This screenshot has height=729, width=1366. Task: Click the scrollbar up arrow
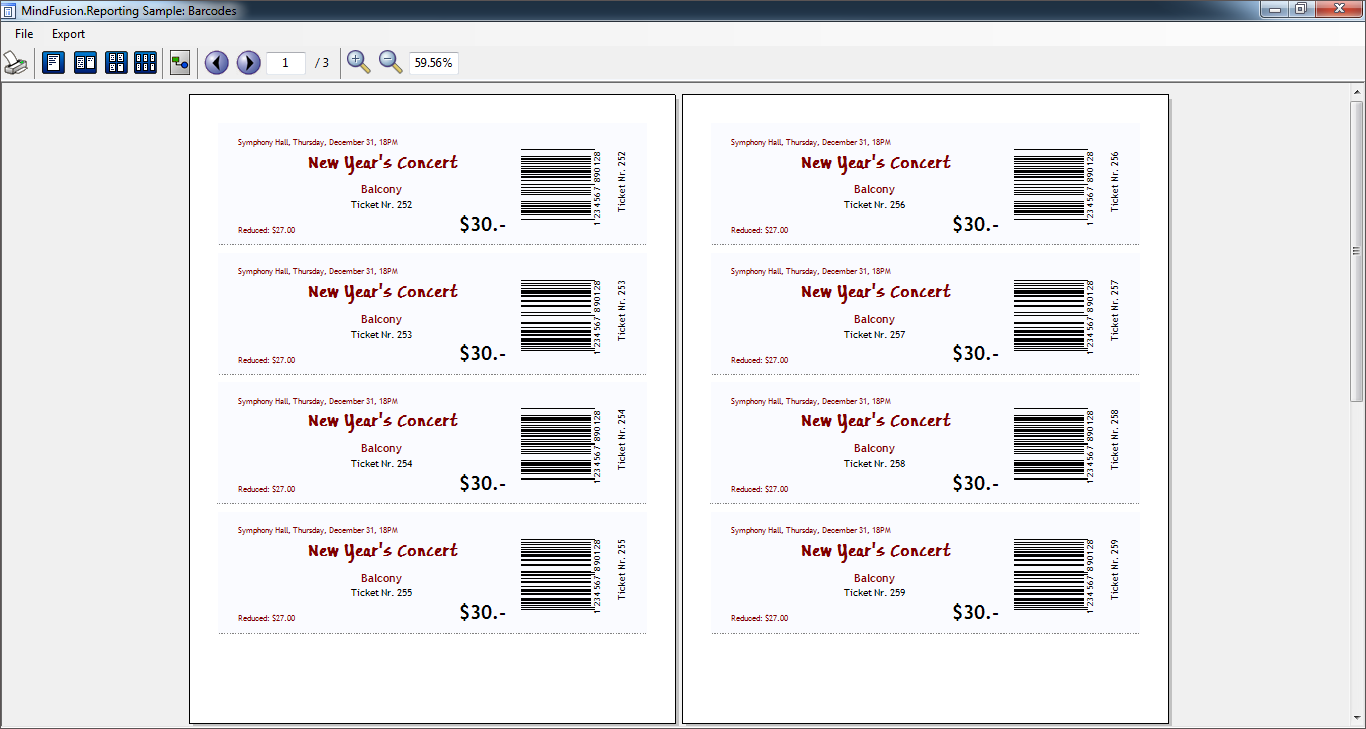tap(1357, 92)
